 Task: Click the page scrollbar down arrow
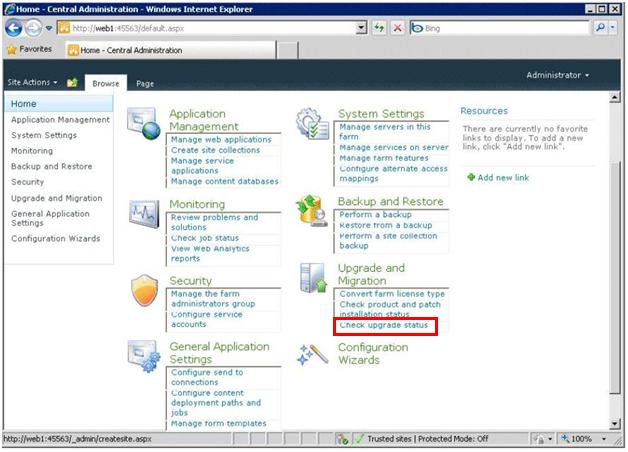615,423
